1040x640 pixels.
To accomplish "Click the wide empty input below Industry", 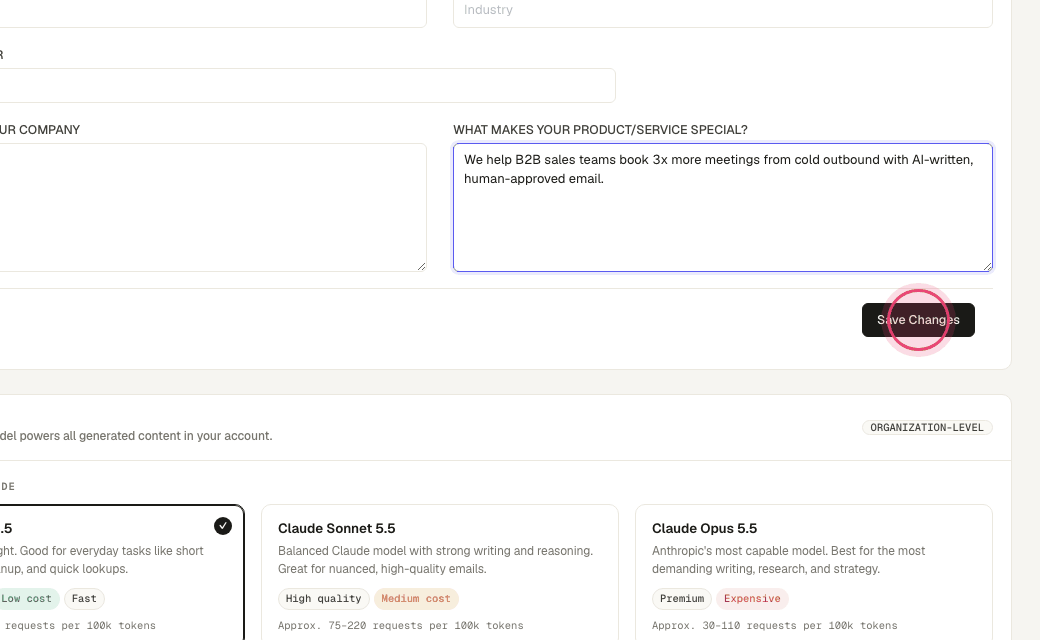I will 307,86.
